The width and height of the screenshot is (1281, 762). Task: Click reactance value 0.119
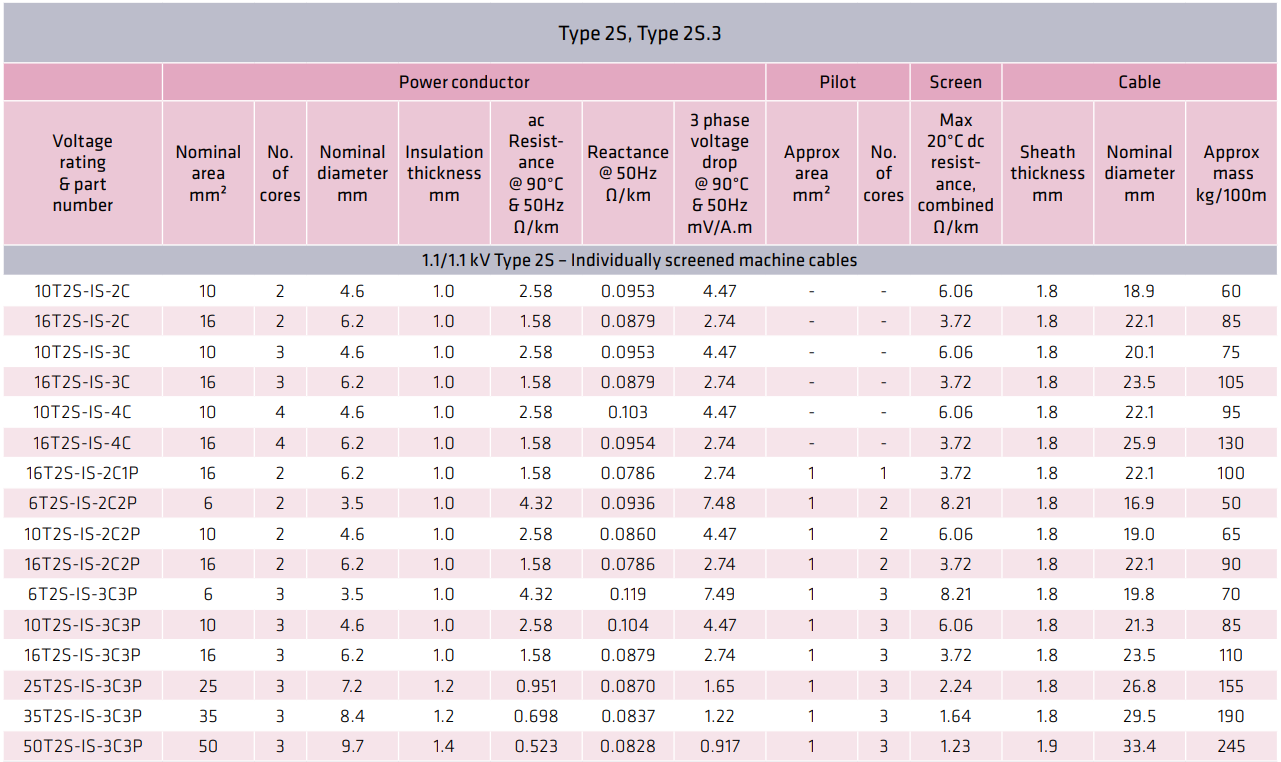tap(628, 594)
